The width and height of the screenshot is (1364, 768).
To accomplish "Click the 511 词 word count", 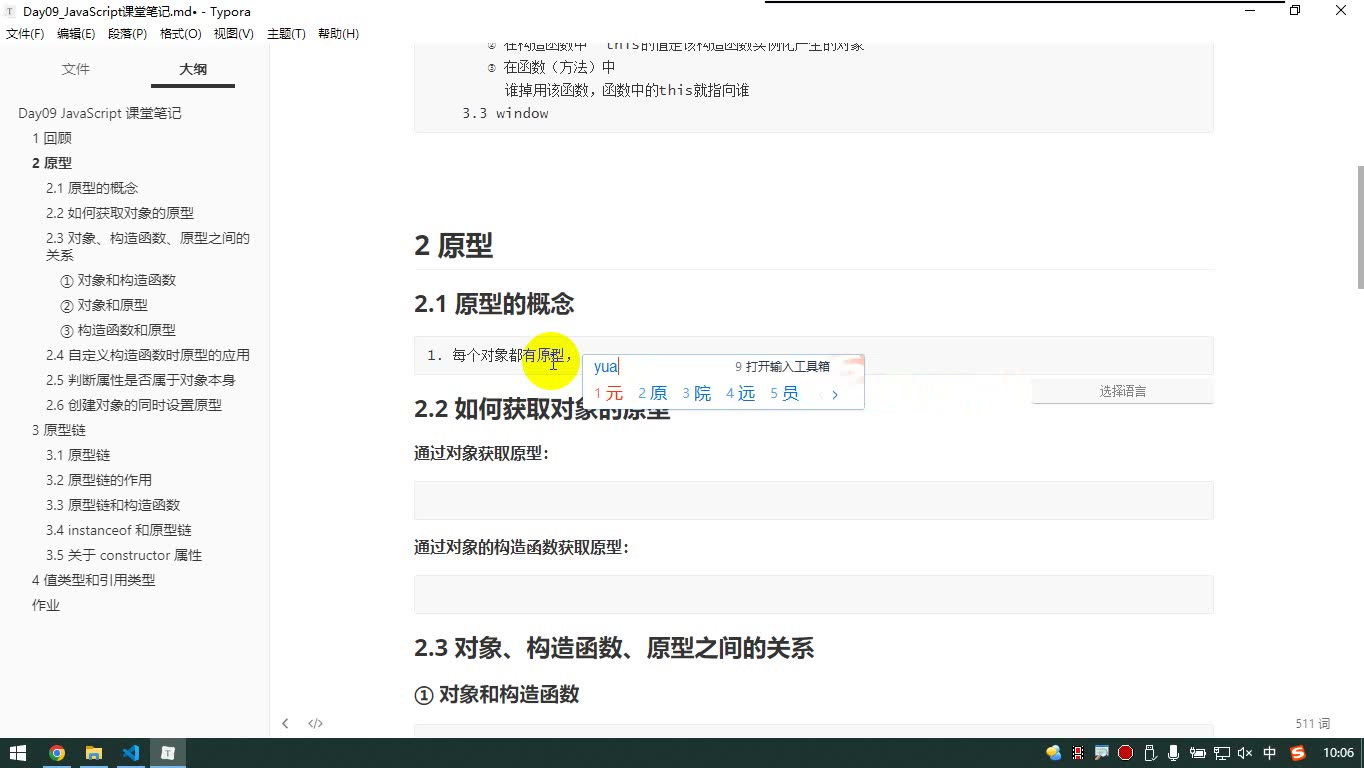I will pyautogui.click(x=1313, y=723).
